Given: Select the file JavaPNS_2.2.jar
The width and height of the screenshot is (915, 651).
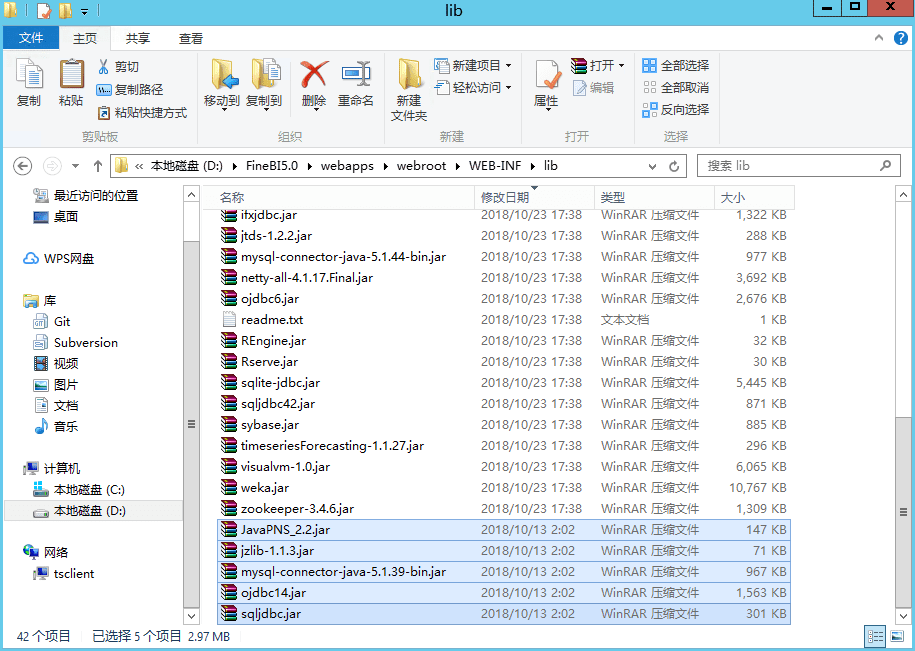Looking at the screenshot, I should click(504, 530).
